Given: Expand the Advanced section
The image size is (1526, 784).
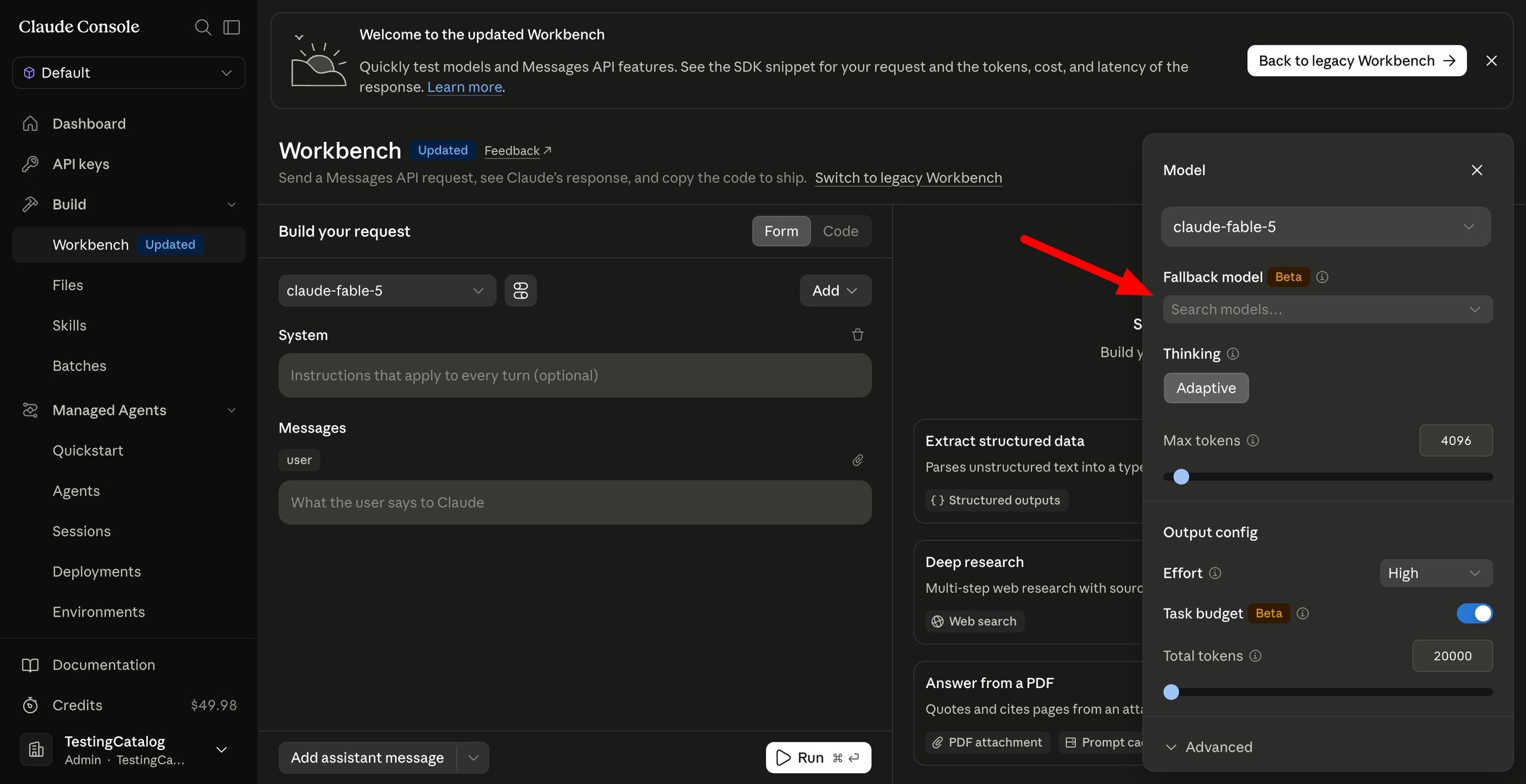Looking at the screenshot, I should 1208,747.
